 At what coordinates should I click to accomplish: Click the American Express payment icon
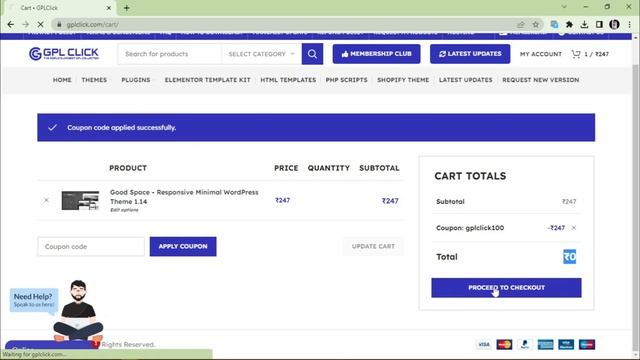pos(546,344)
